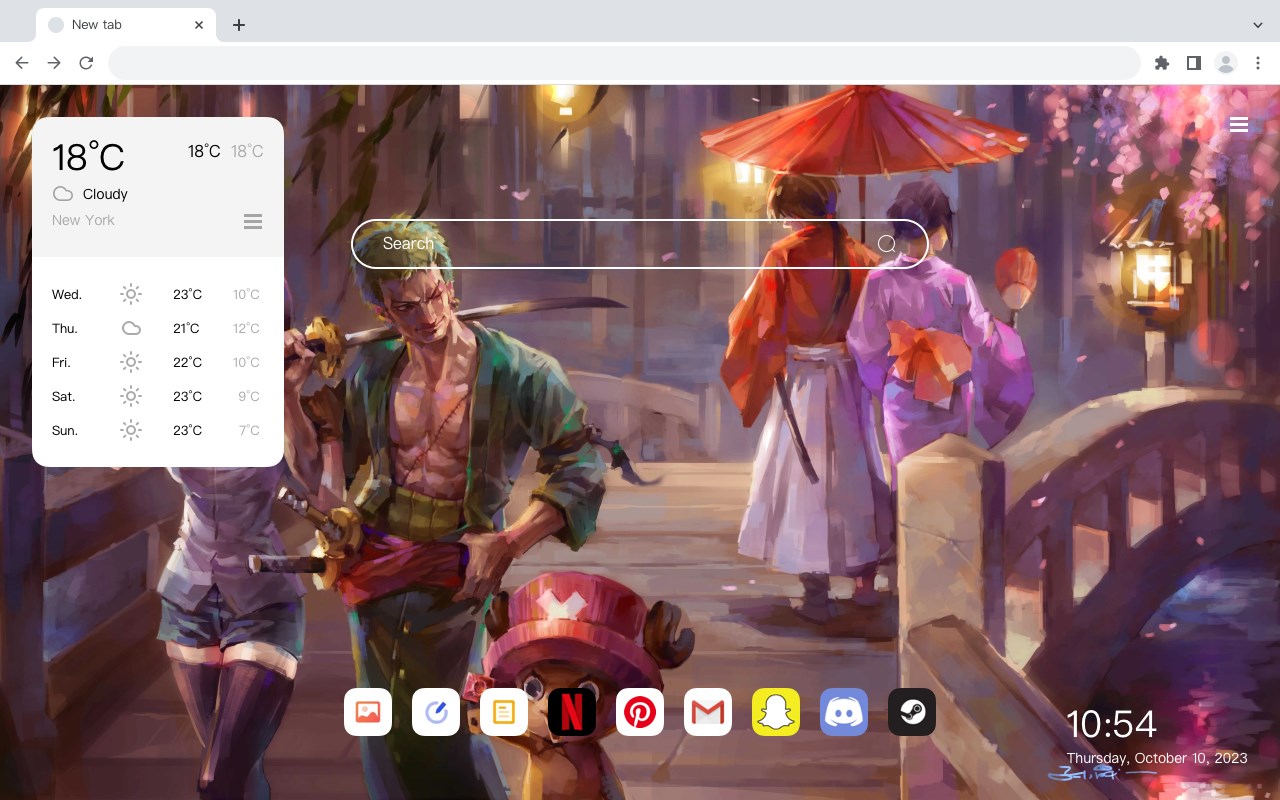Go forward to the next page

tap(54, 63)
